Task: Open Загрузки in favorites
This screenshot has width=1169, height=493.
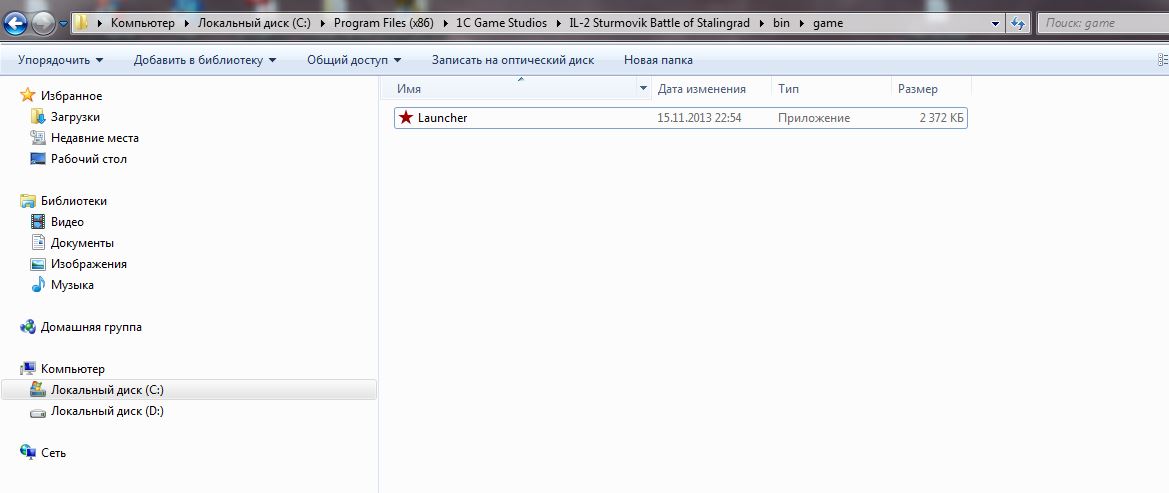Action: (75, 117)
